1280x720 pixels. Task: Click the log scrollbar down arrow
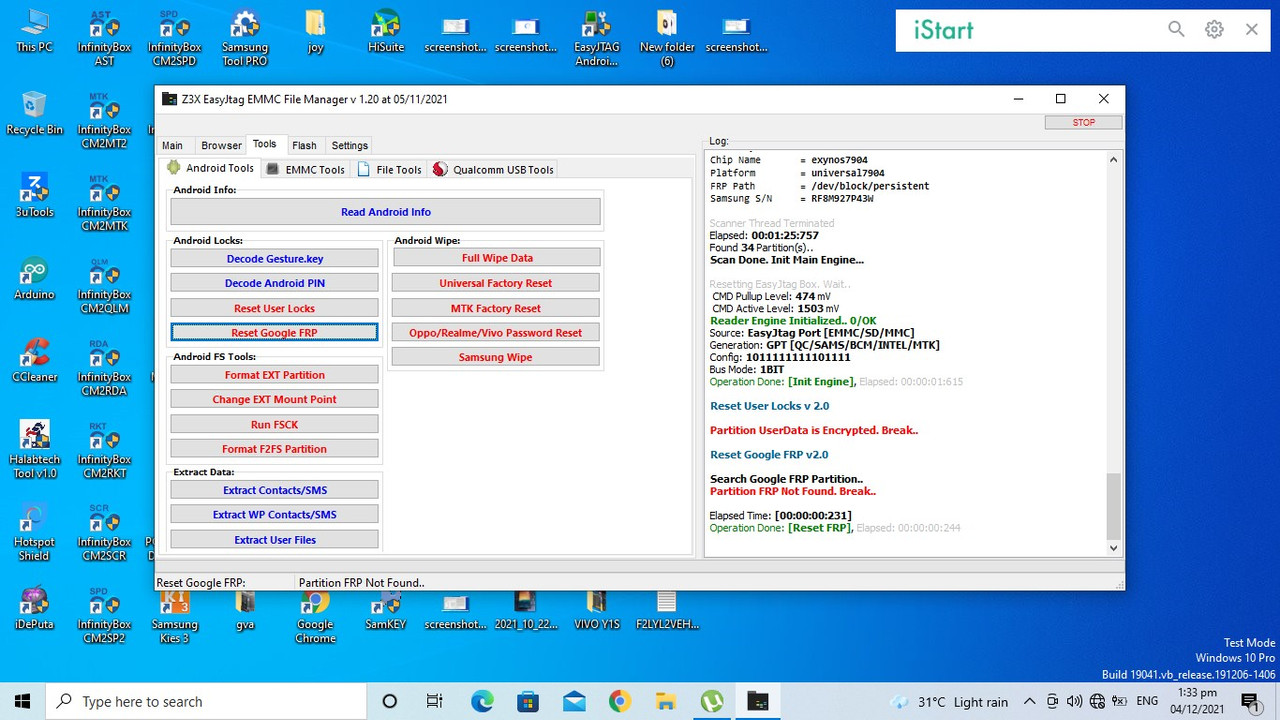(x=1113, y=547)
